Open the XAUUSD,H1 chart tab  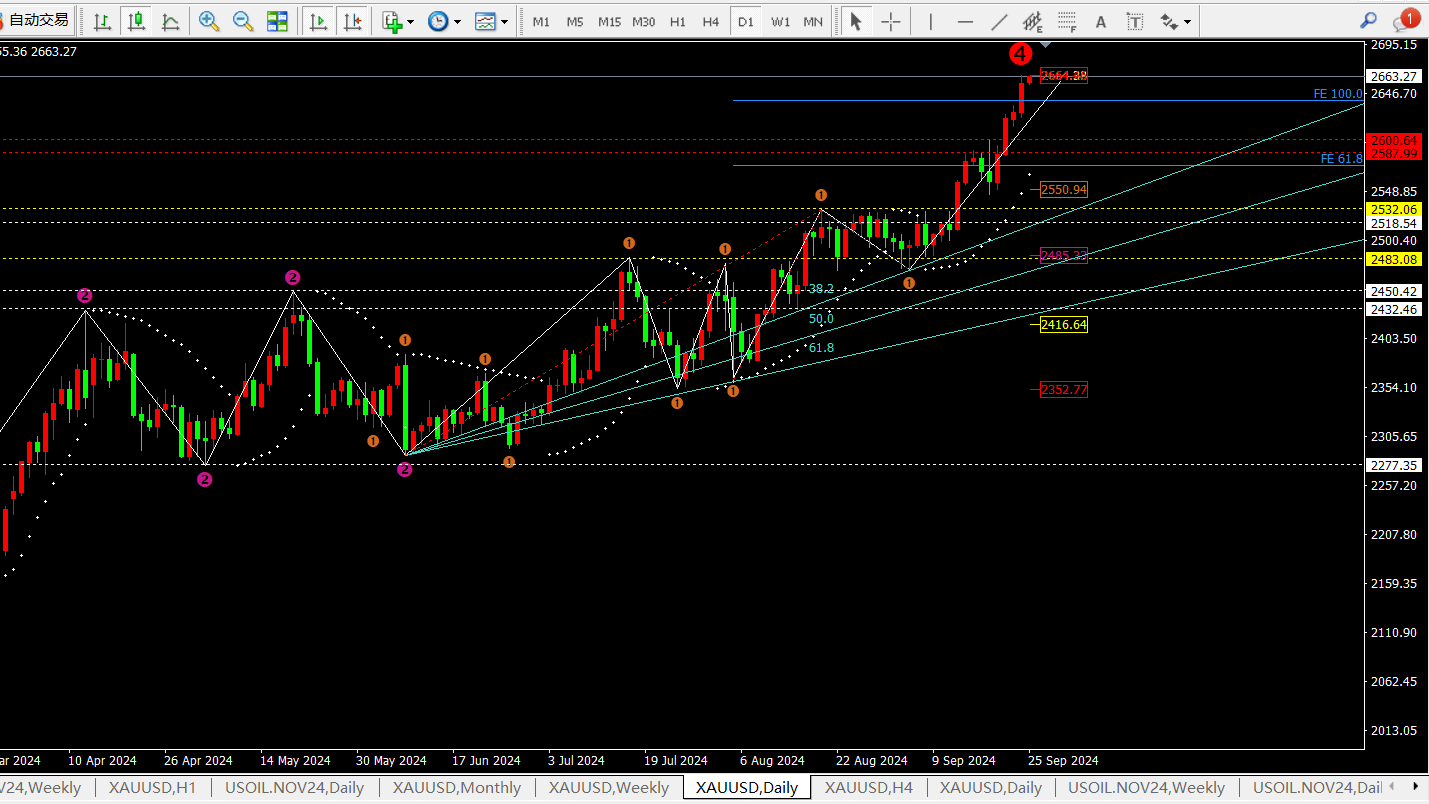pyautogui.click(x=153, y=788)
